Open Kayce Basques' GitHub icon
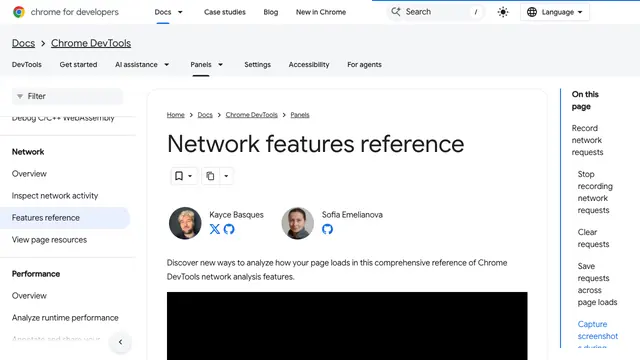 [229, 229]
